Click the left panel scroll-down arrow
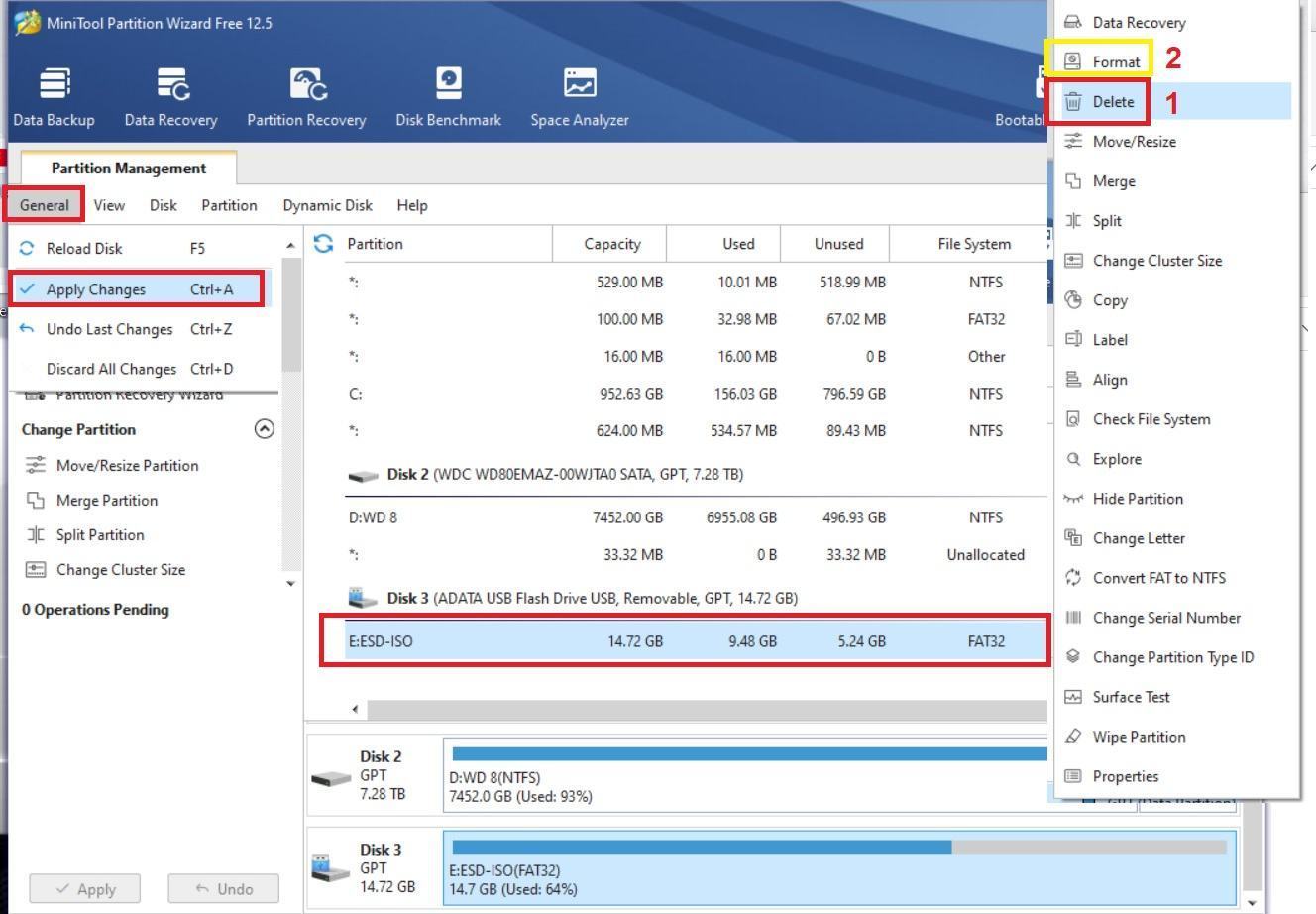 [x=290, y=583]
